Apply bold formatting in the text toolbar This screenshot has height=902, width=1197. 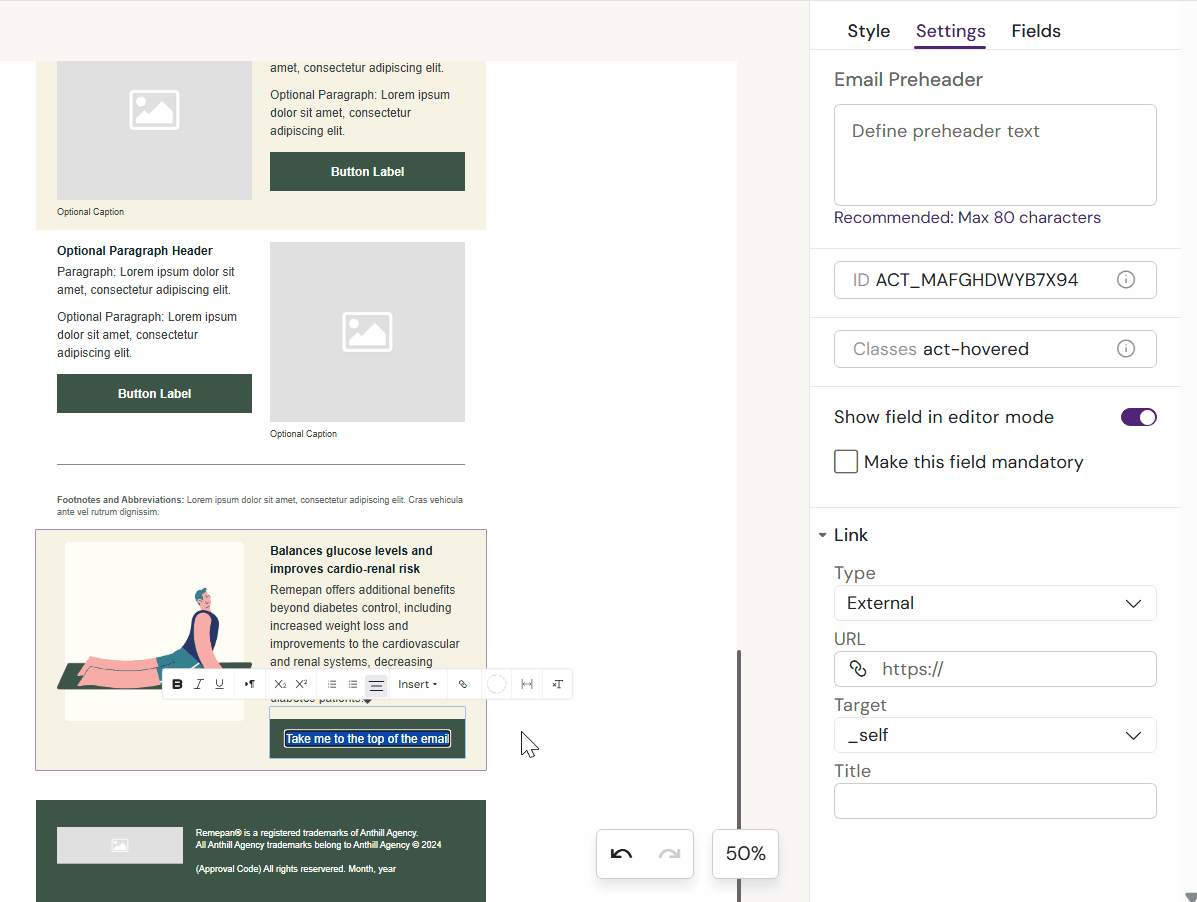(178, 684)
